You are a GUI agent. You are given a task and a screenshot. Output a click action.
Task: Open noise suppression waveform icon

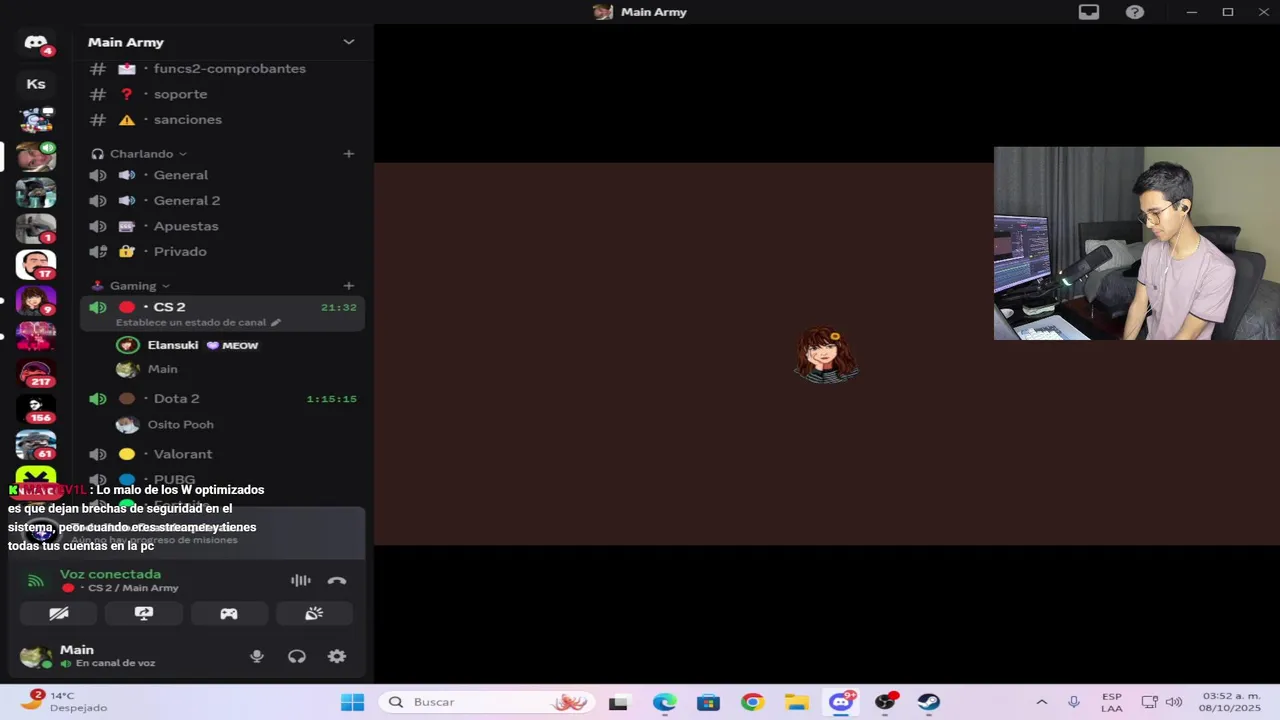click(x=300, y=580)
